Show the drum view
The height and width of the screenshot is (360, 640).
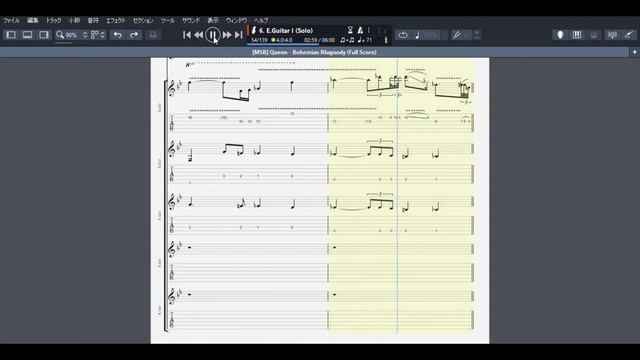click(594, 35)
